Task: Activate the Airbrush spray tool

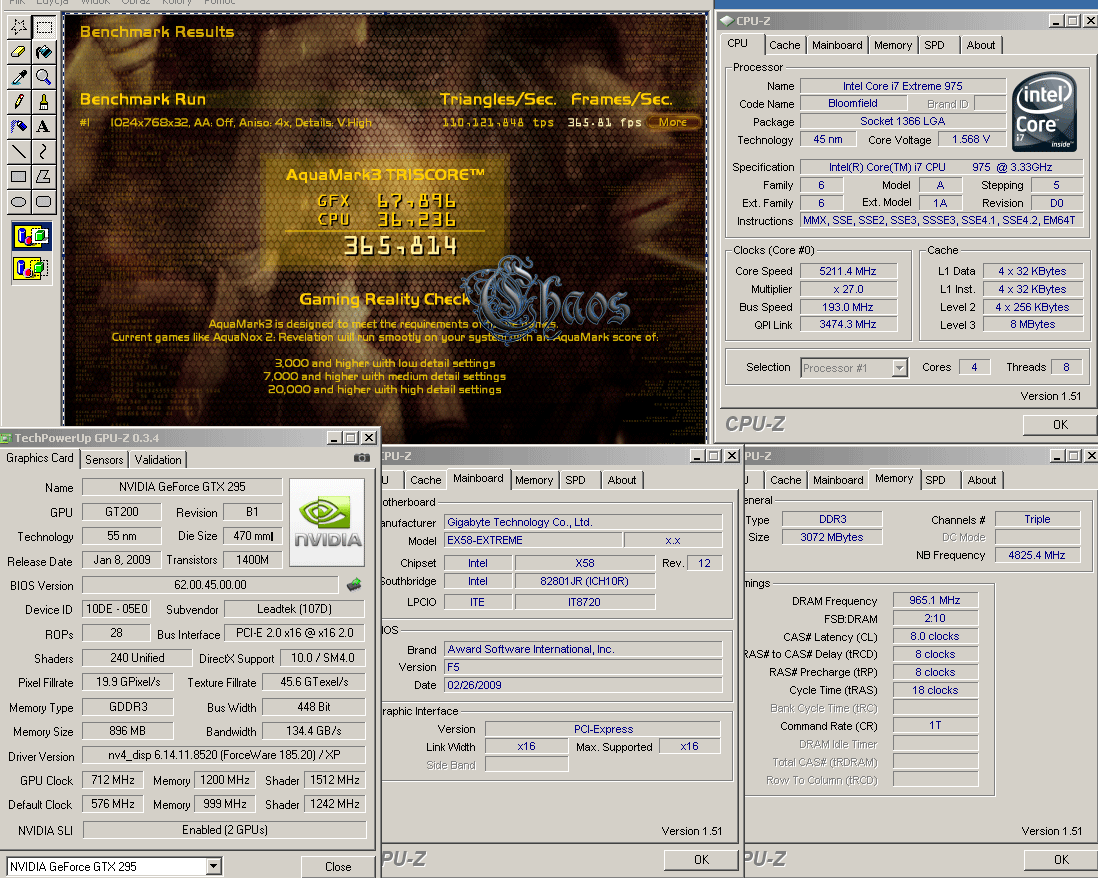Action: [19, 127]
